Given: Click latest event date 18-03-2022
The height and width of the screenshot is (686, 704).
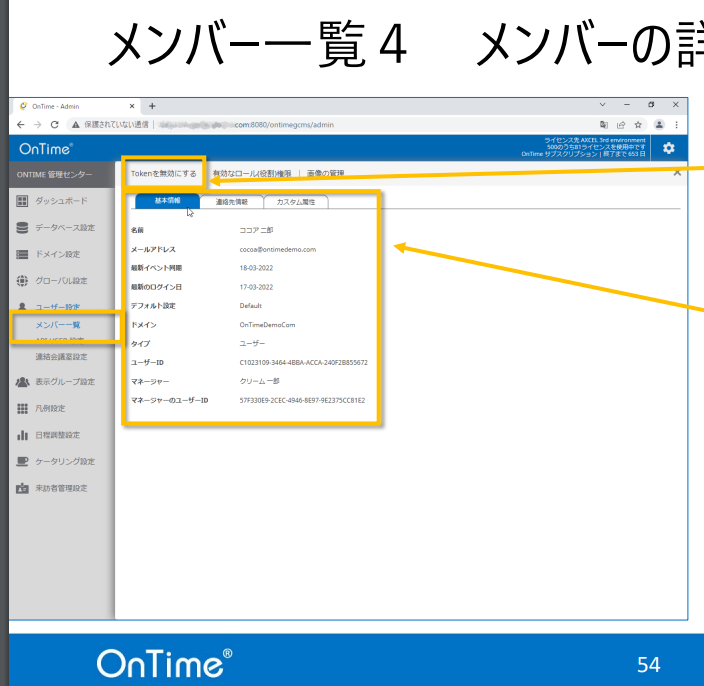Looking at the screenshot, I should (256, 268).
